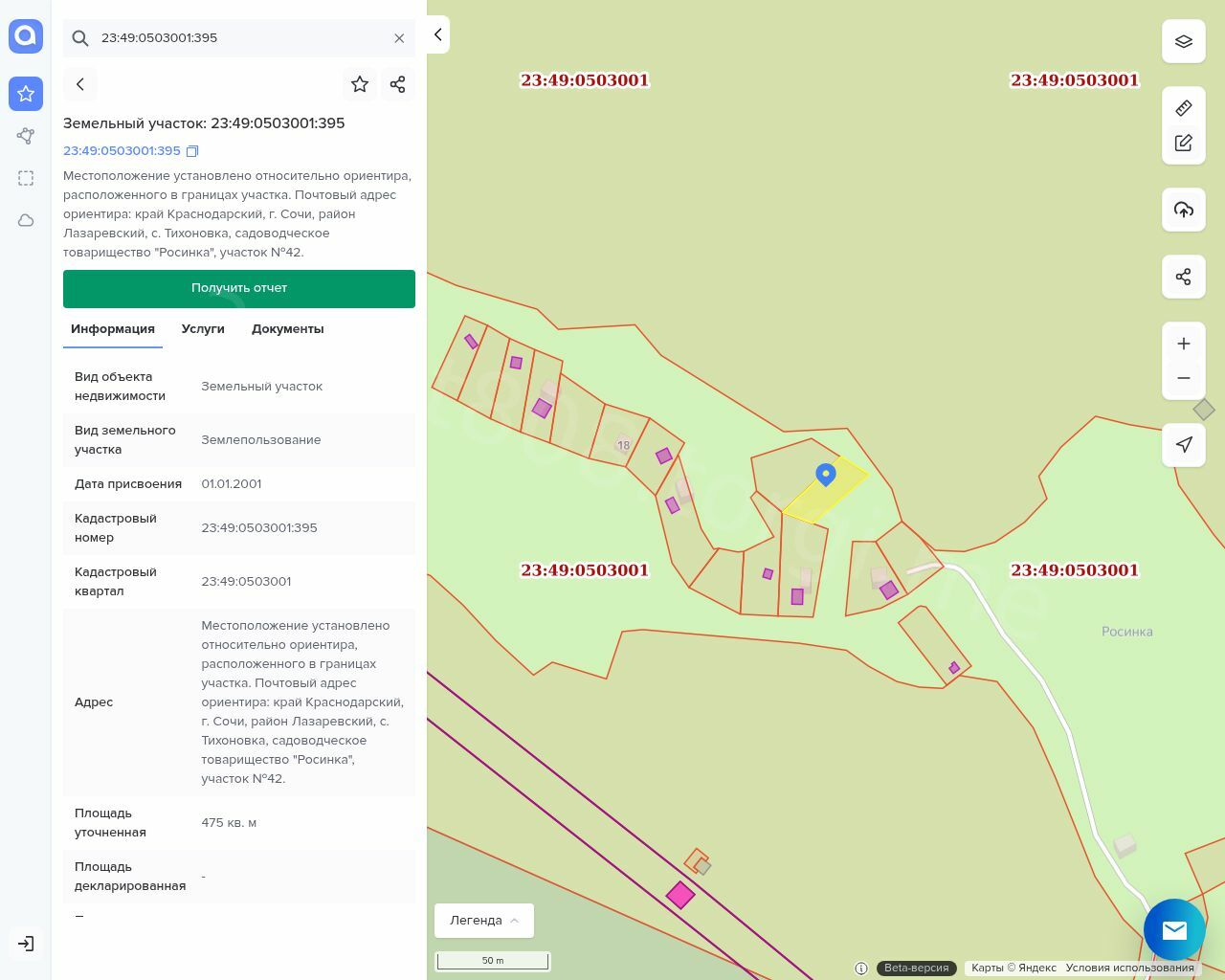
Task: Clear the search field
Action: click(399, 38)
